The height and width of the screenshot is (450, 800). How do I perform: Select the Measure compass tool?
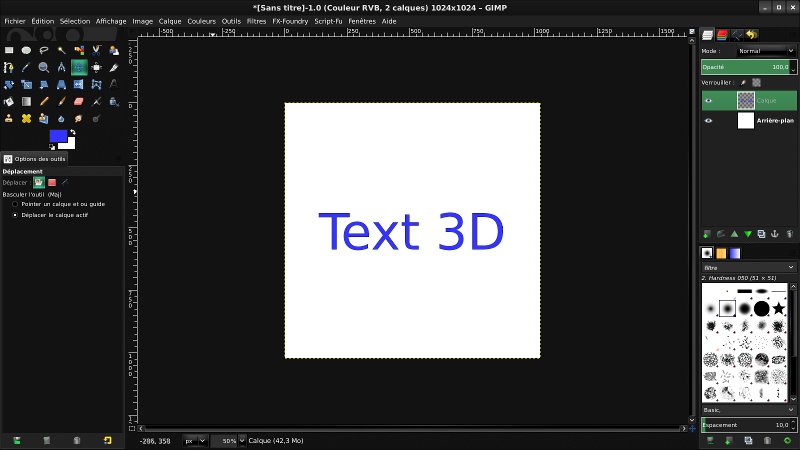click(61, 67)
